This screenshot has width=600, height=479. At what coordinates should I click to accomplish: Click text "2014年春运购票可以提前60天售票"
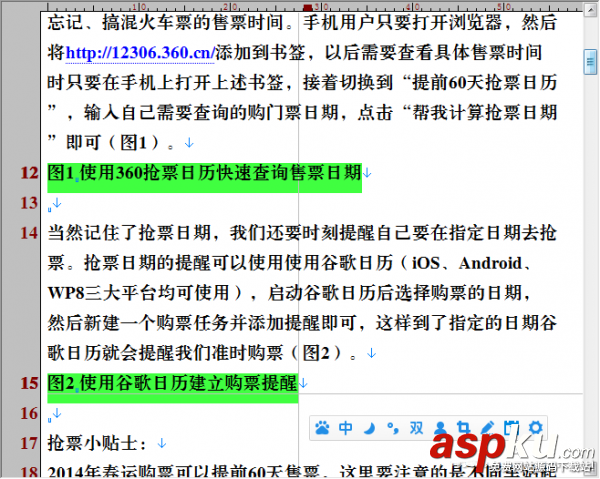[184, 471]
